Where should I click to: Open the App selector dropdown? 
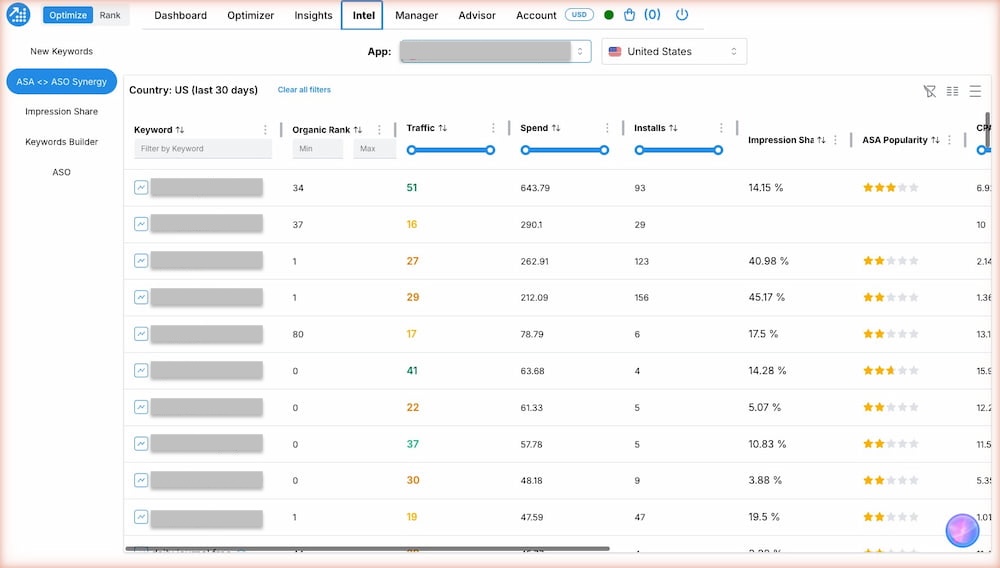tap(495, 51)
